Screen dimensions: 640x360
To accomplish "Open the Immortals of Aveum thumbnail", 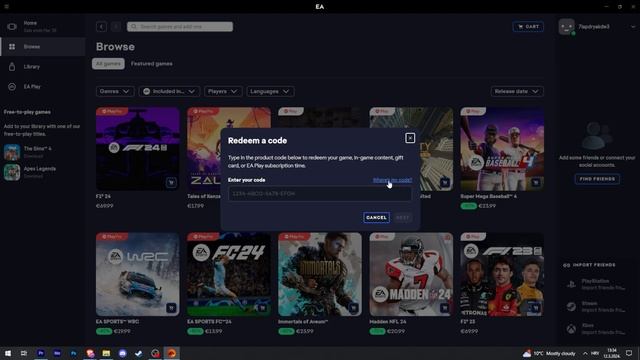I will tap(320, 274).
